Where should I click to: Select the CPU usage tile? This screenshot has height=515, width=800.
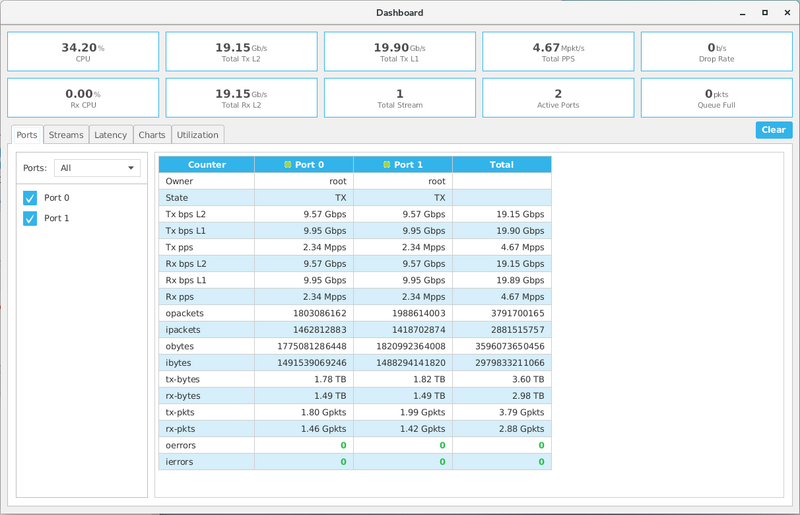tap(83, 51)
